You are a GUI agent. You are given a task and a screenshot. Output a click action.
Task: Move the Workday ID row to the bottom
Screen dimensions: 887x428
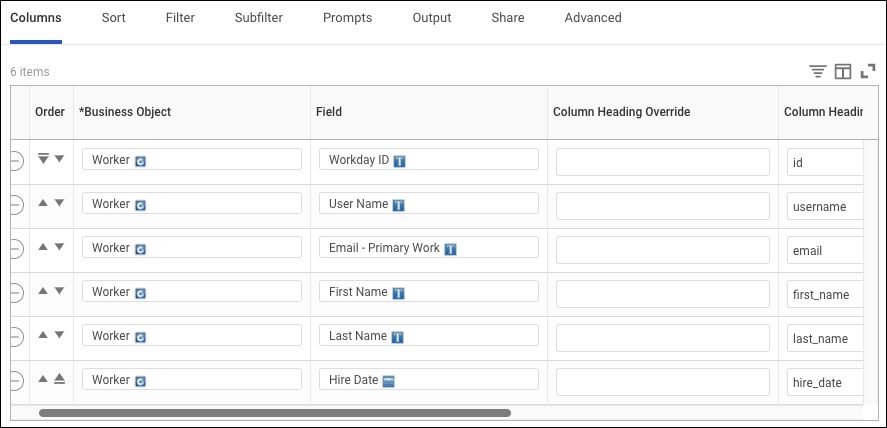click(x=43, y=159)
